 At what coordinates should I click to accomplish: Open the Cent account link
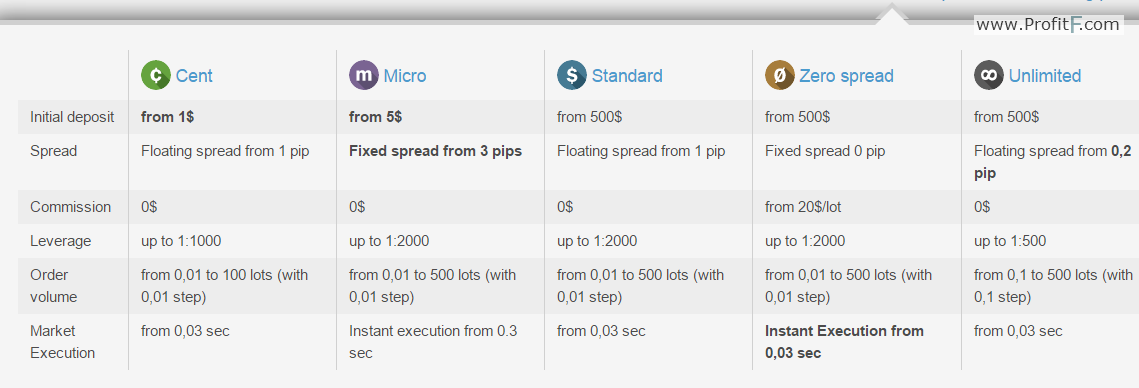(x=194, y=76)
